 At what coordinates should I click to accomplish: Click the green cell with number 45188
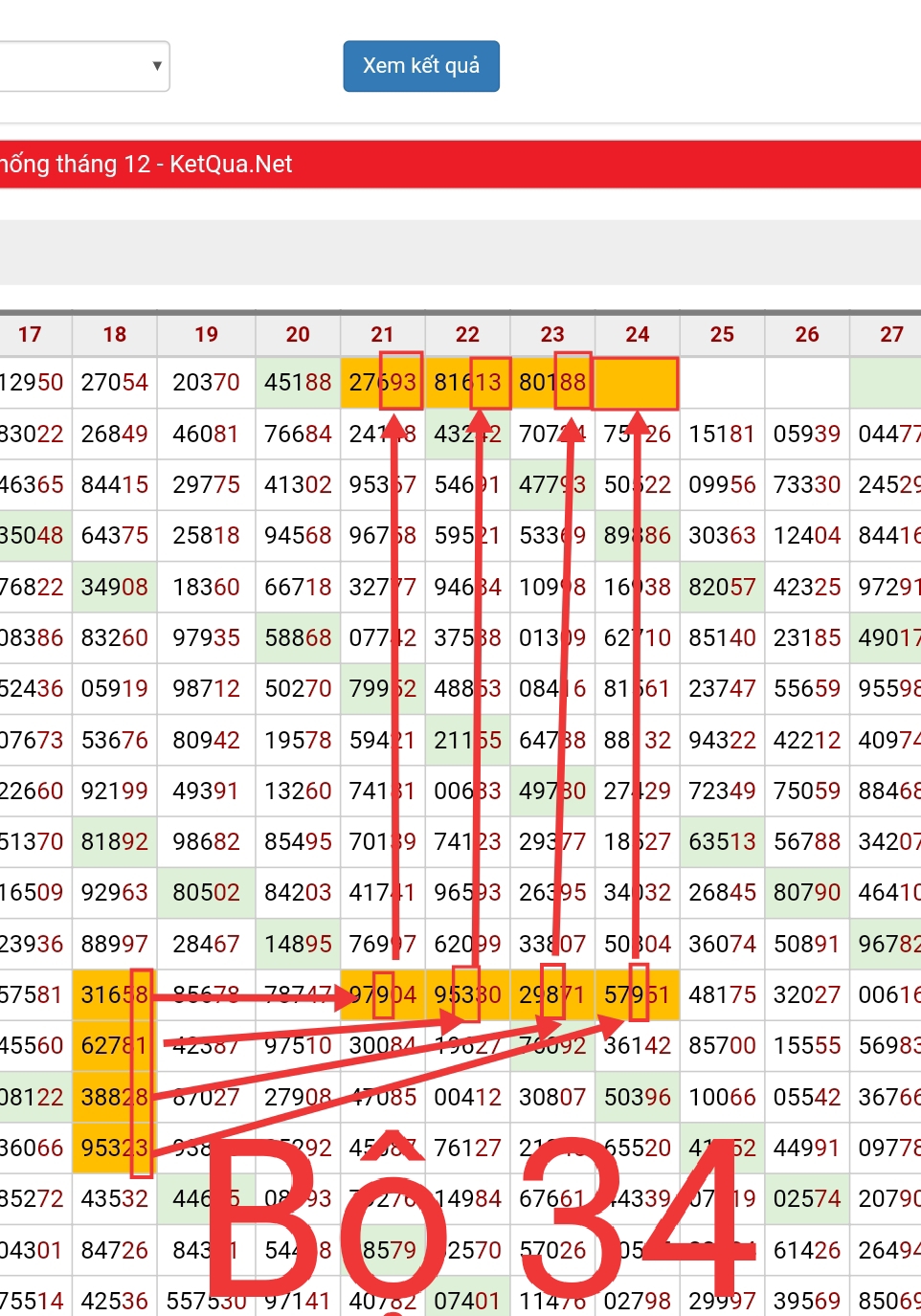[x=298, y=383]
